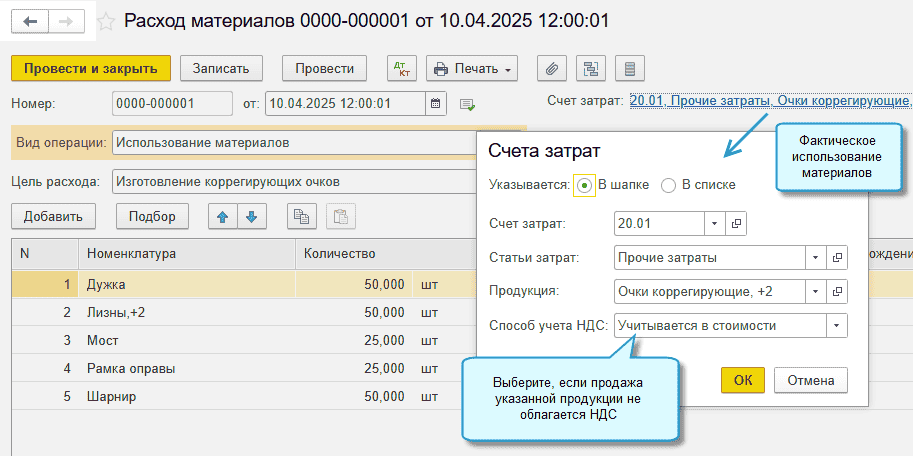Image resolution: width=913 pixels, height=456 pixels.
Task: Click the list report icon in the toolbar
Action: pyautogui.click(x=630, y=68)
